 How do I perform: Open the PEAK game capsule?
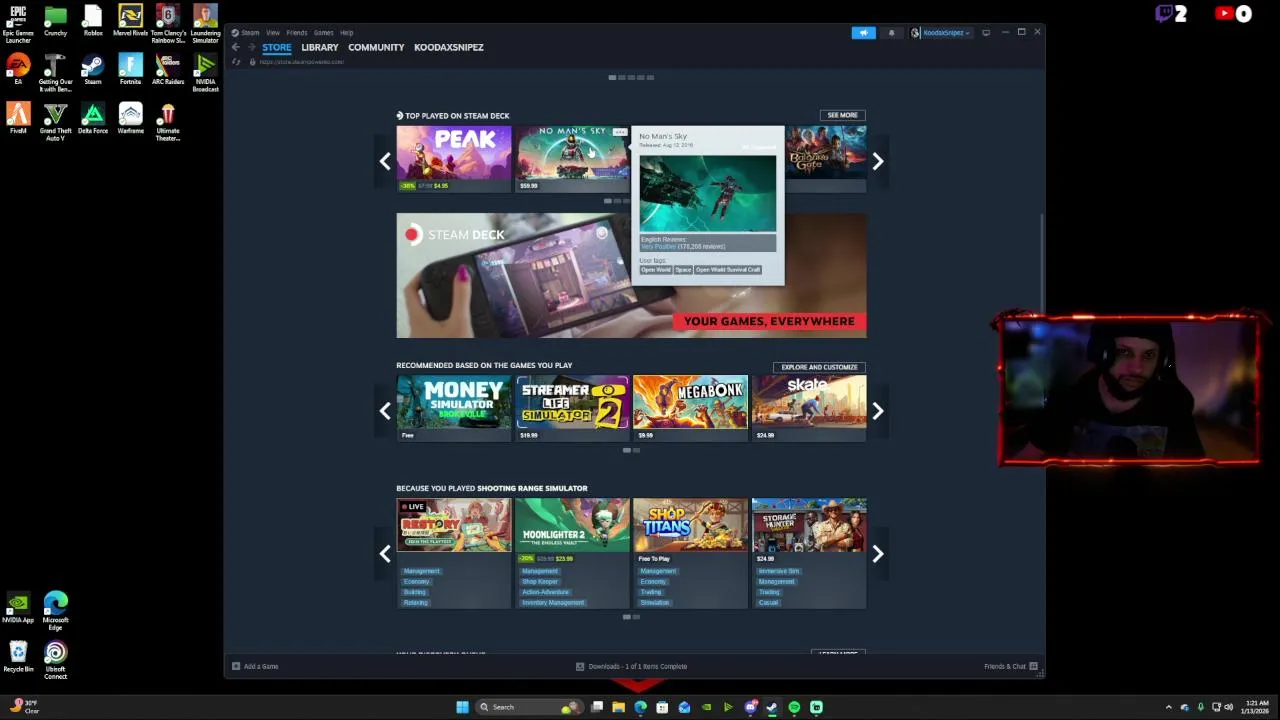click(454, 158)
